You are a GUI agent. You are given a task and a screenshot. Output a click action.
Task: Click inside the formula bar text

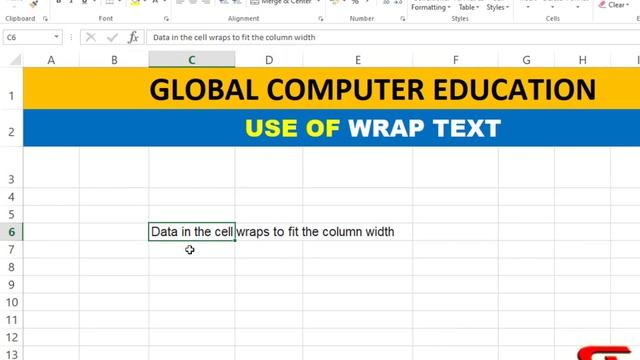(x=234, y=38)
